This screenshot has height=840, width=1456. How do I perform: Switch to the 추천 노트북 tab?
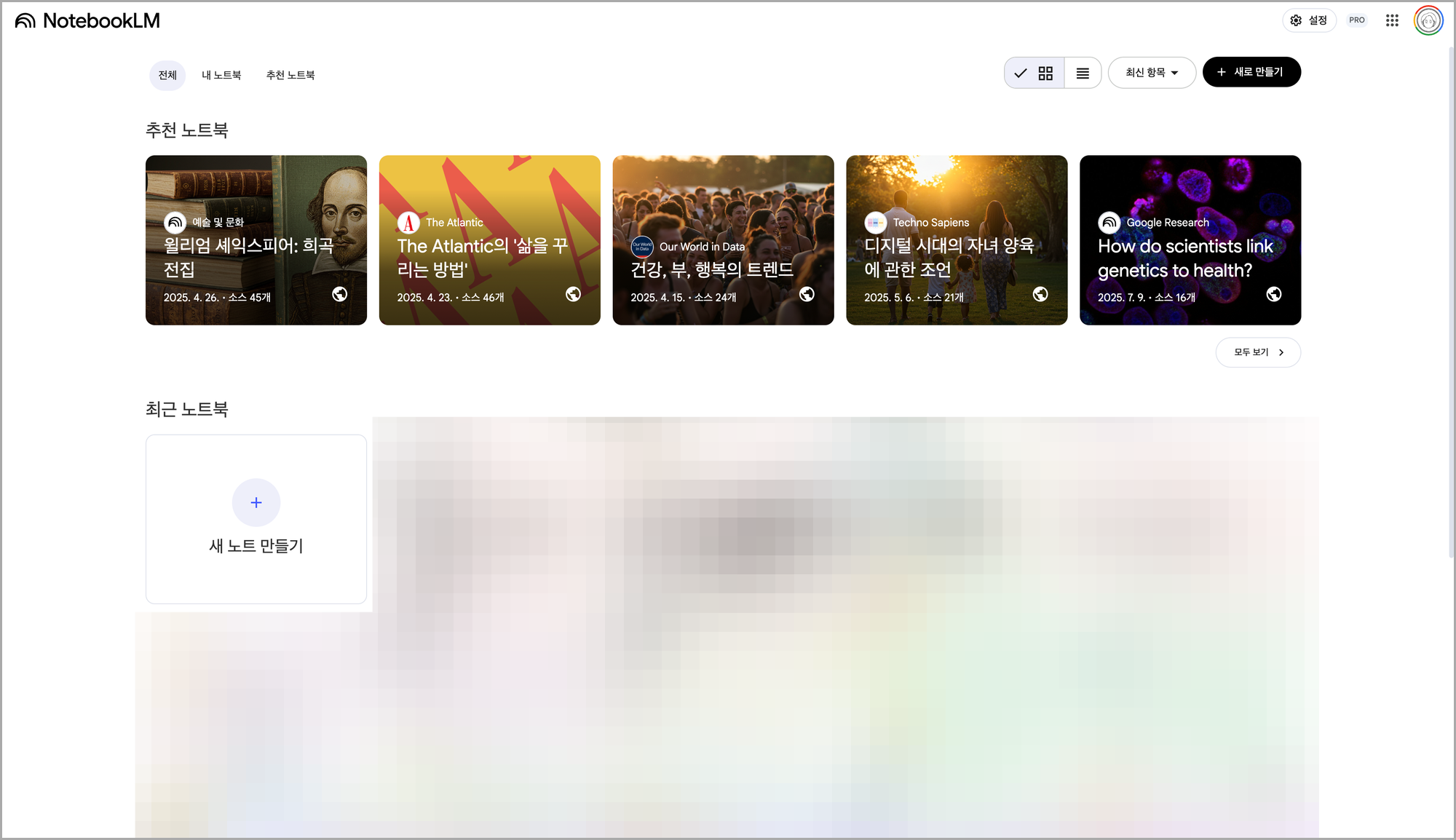coord(290,75)
